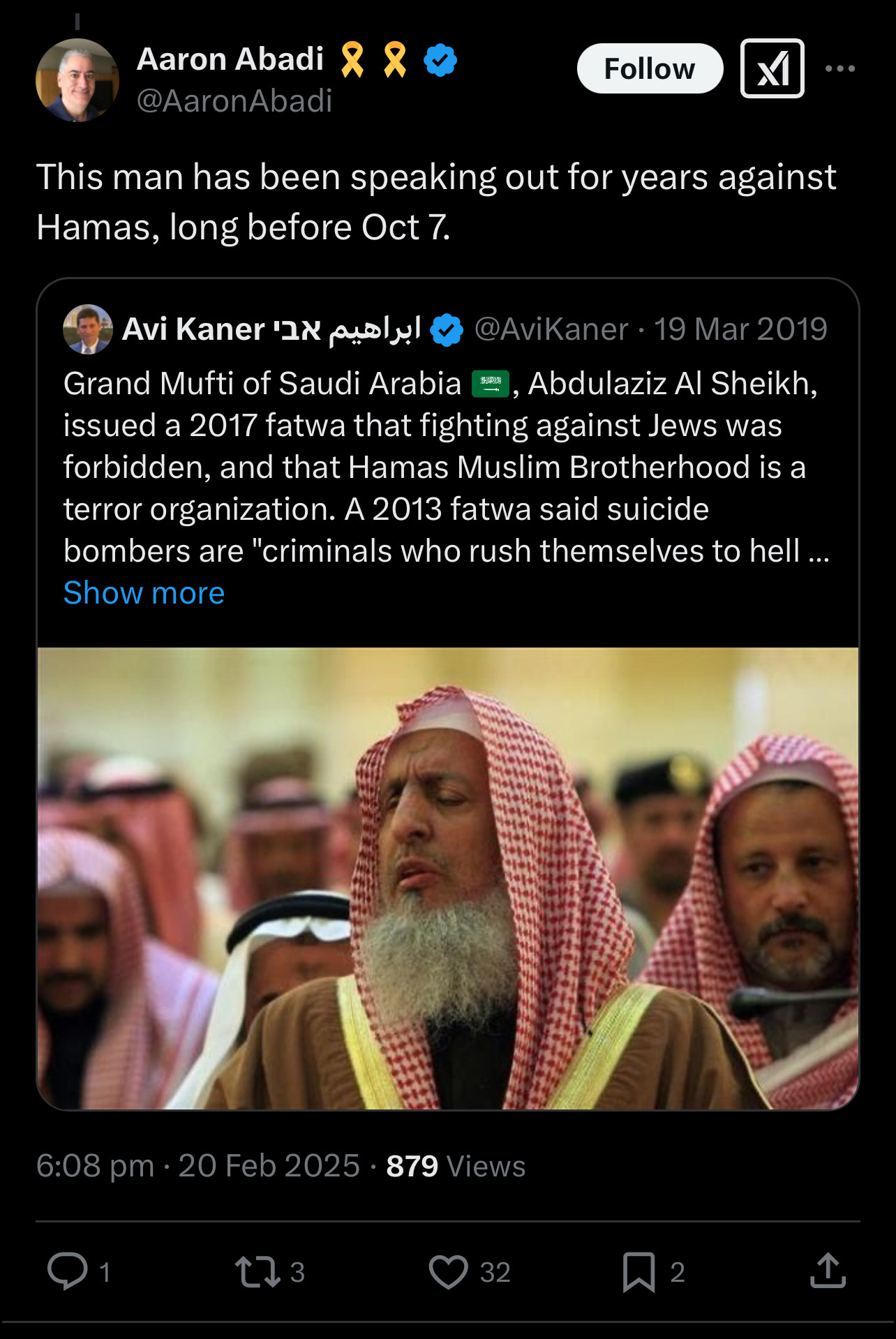Click the X logo in the top corner

pyautogui.click(x=771, y=68)
